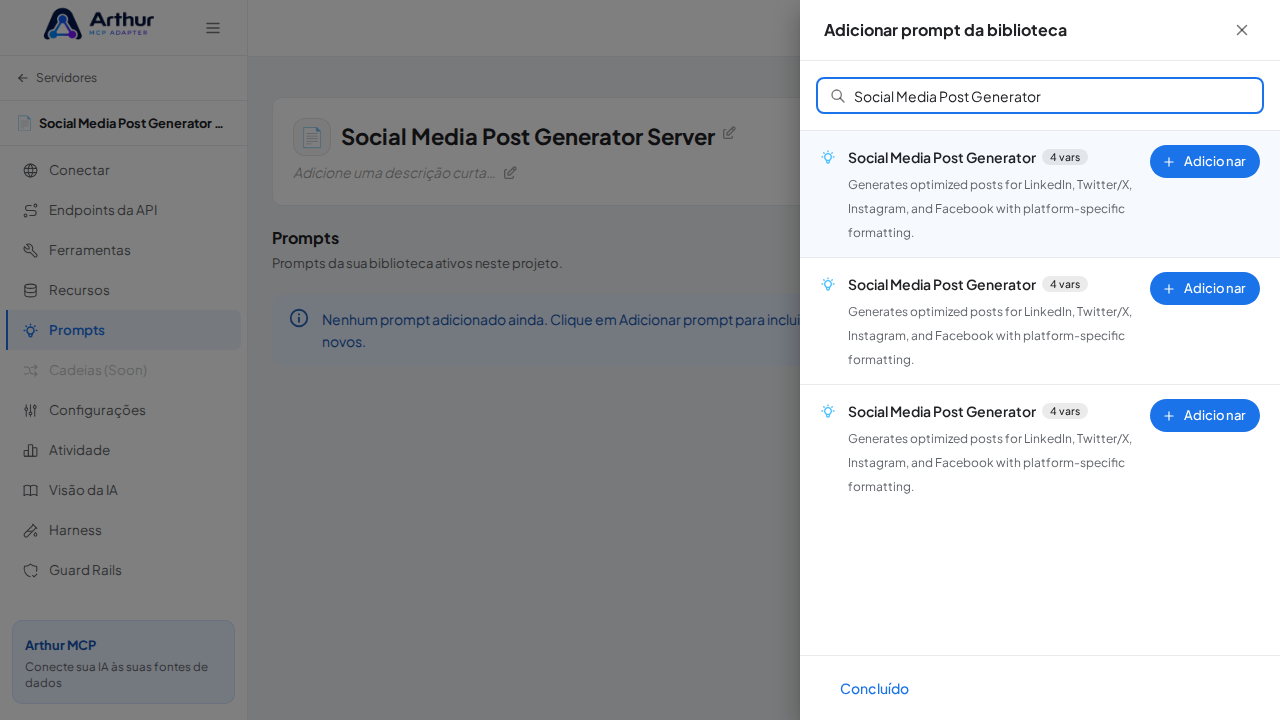Click the shield icon next to Guard Rails

point(30,570)
